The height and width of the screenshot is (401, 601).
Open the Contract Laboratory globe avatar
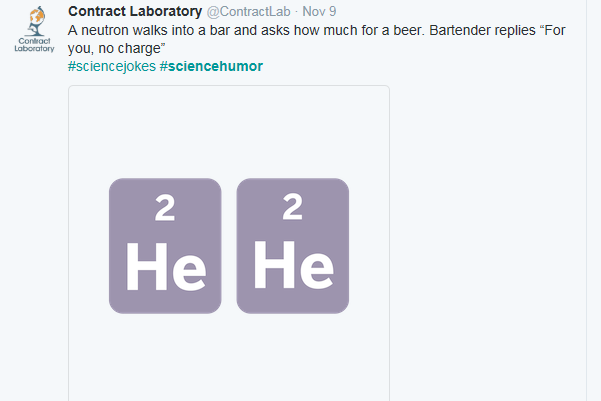click(x=34, y=30)
